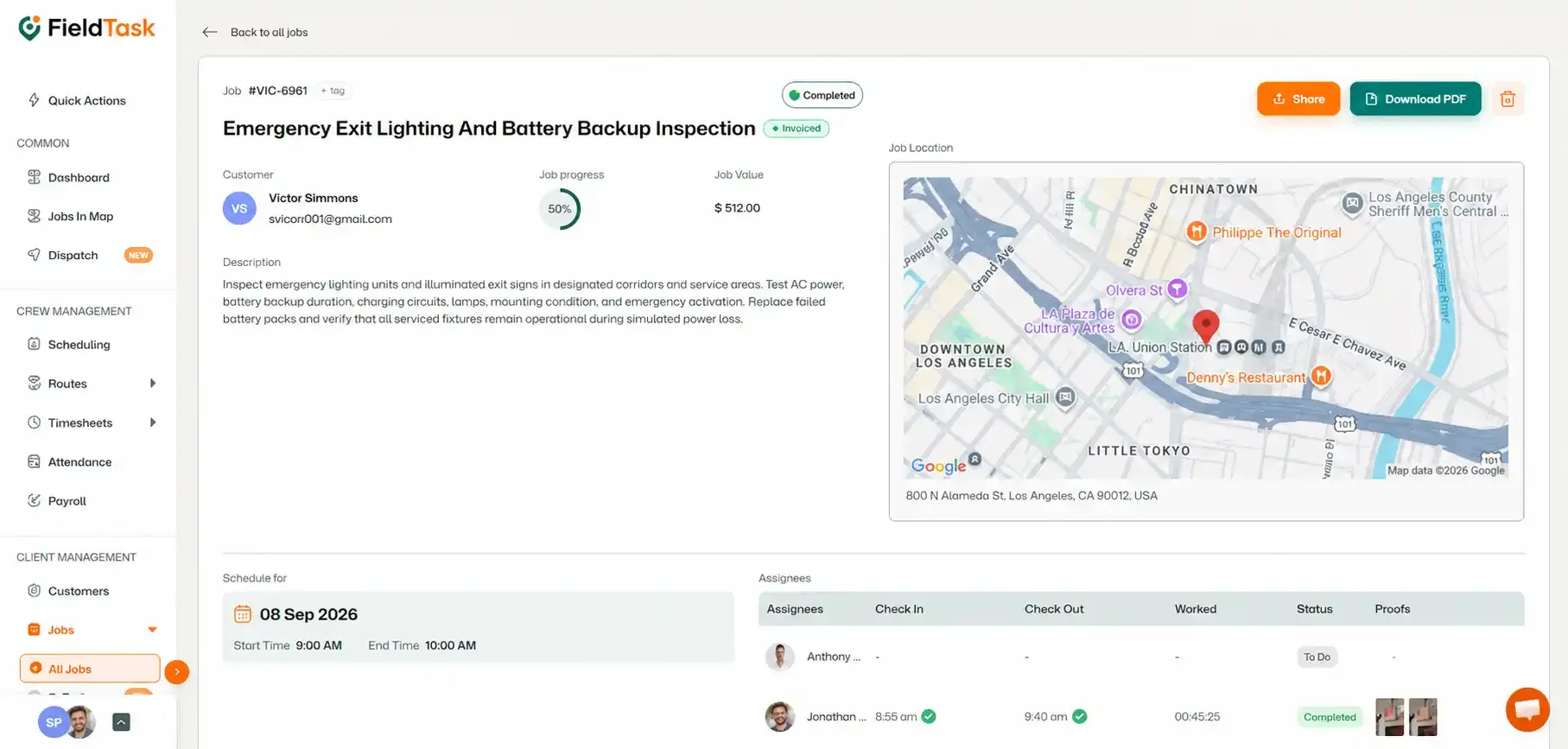Click the $ 512.00 job value
1568x749 pixels.
tap(737, 208)
